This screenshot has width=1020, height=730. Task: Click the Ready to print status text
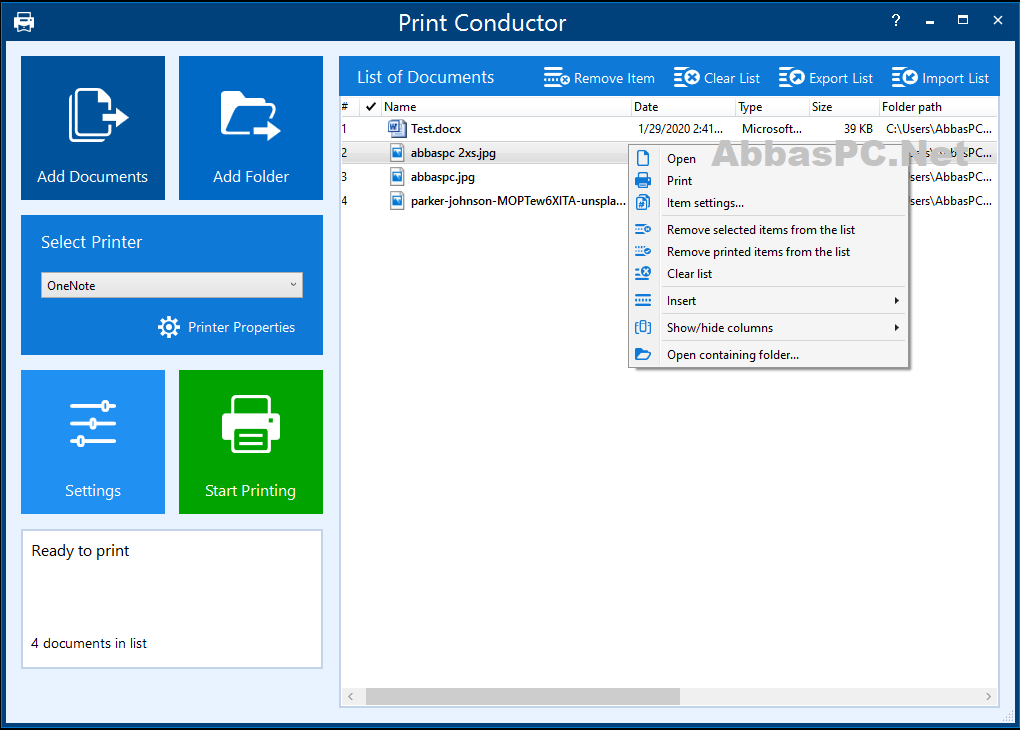point(80,551)
